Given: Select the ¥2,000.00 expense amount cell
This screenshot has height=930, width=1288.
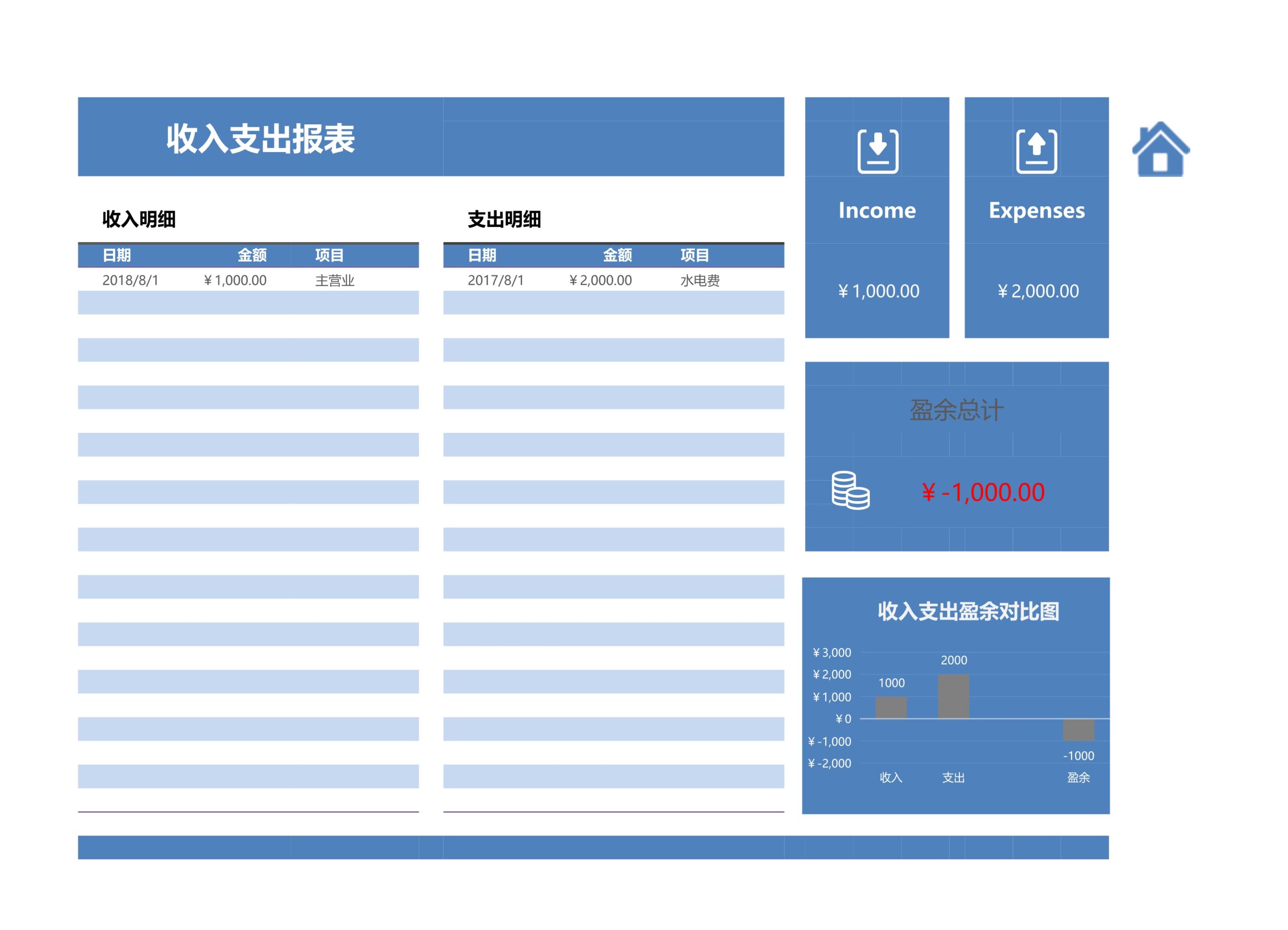Looking at the screenshot, I should tap(600, 280).
